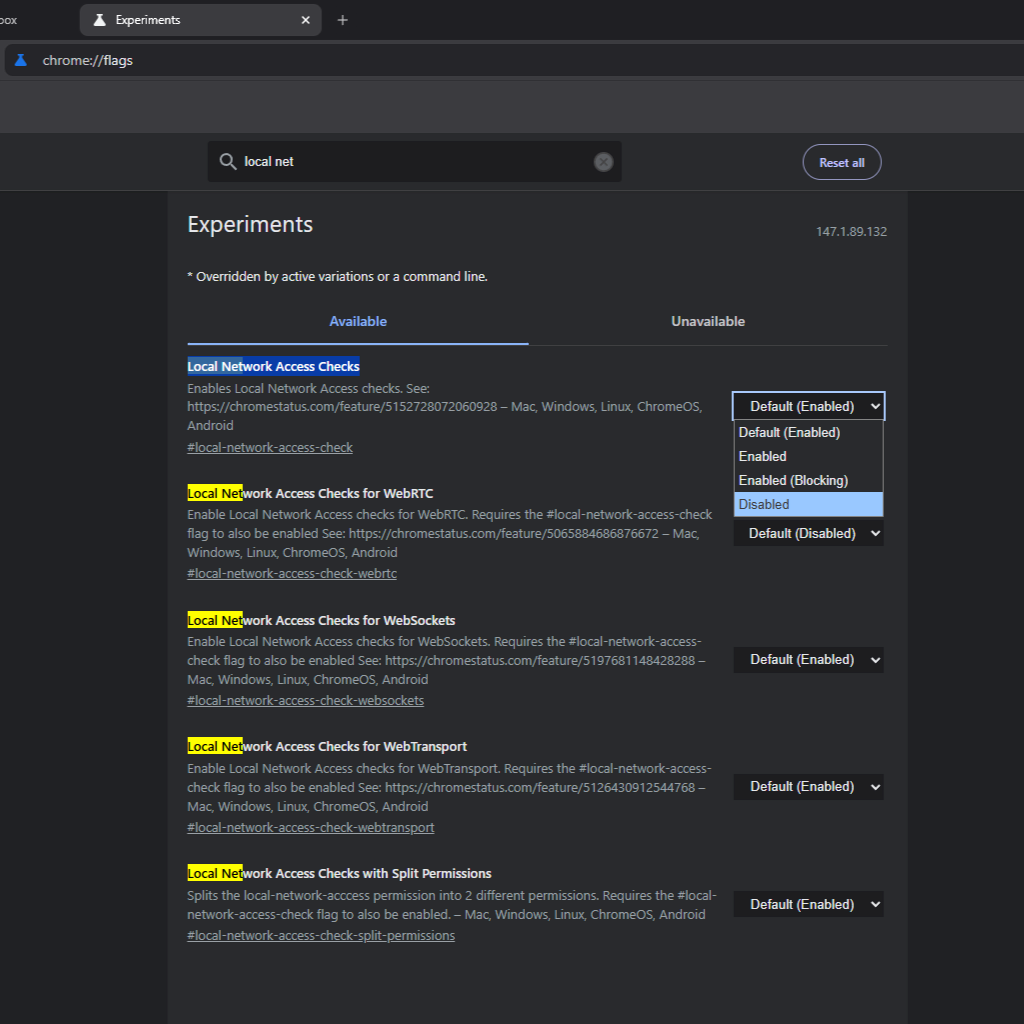Switch to the Unavailable tab
Image resolution: width=1024 pixels, height=1024 pixels.
pos(708,321)
